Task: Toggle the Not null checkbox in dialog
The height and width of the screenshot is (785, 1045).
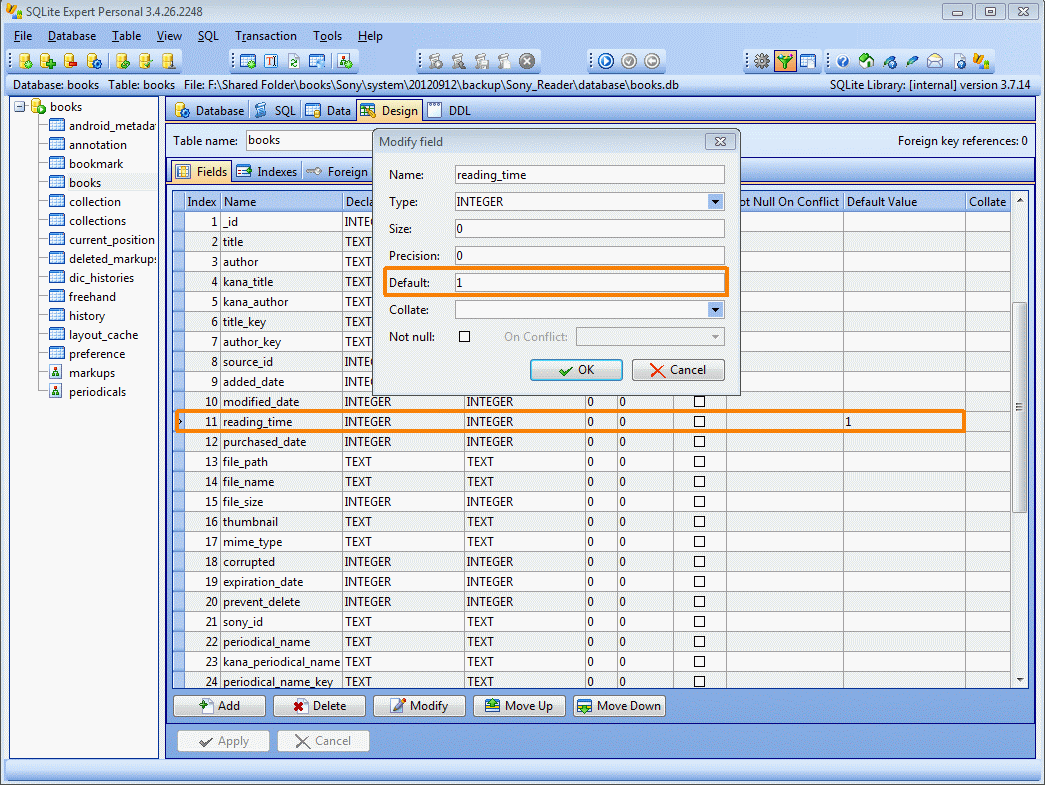Action: [x=464, y=337]
